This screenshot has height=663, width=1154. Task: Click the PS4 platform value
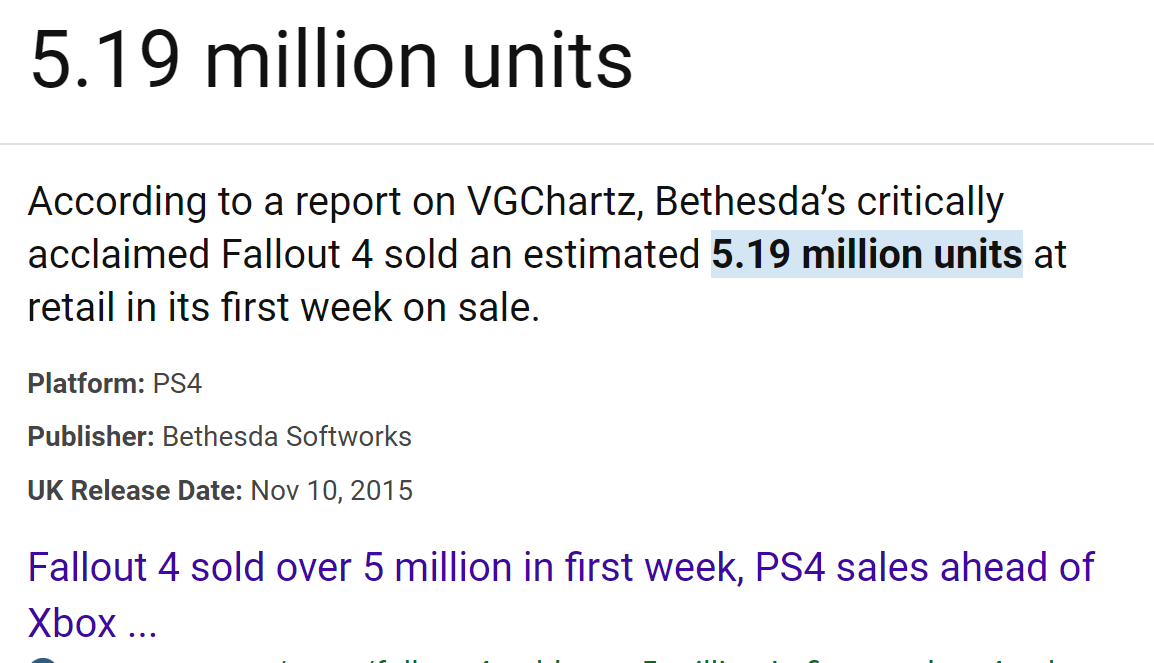(177, 383)
